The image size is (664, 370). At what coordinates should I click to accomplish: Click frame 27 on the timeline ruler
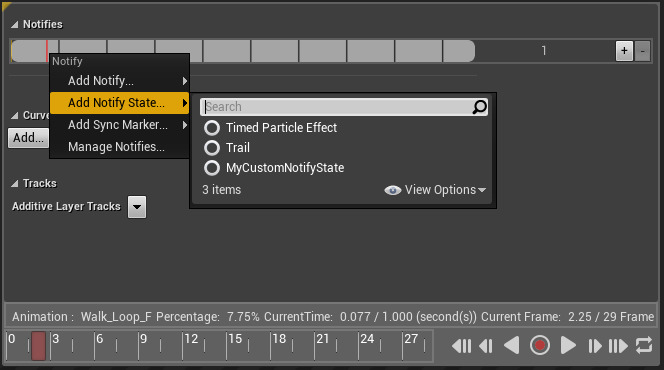tap(411, 339)
